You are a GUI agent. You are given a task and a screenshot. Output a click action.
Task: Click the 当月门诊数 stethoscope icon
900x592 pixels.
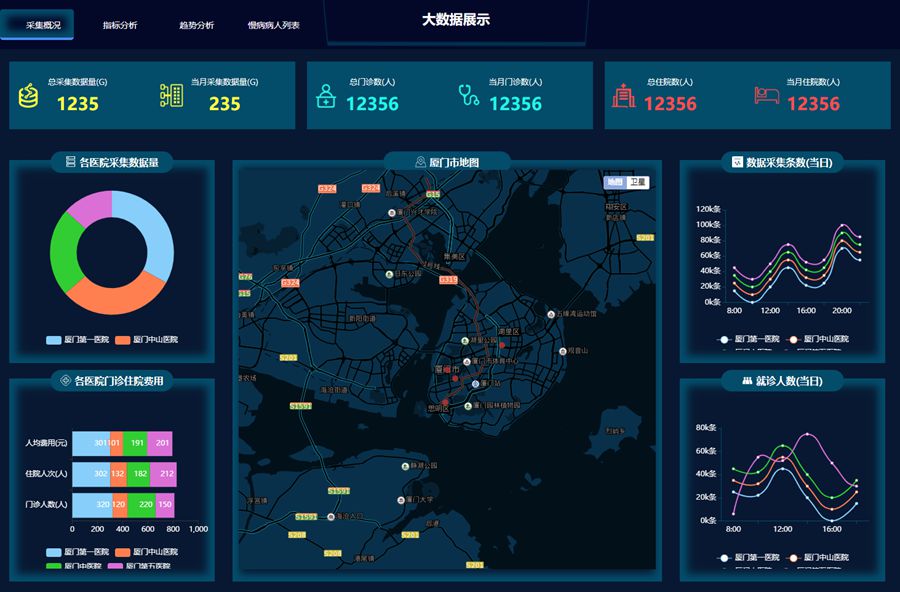pos(468,96)
